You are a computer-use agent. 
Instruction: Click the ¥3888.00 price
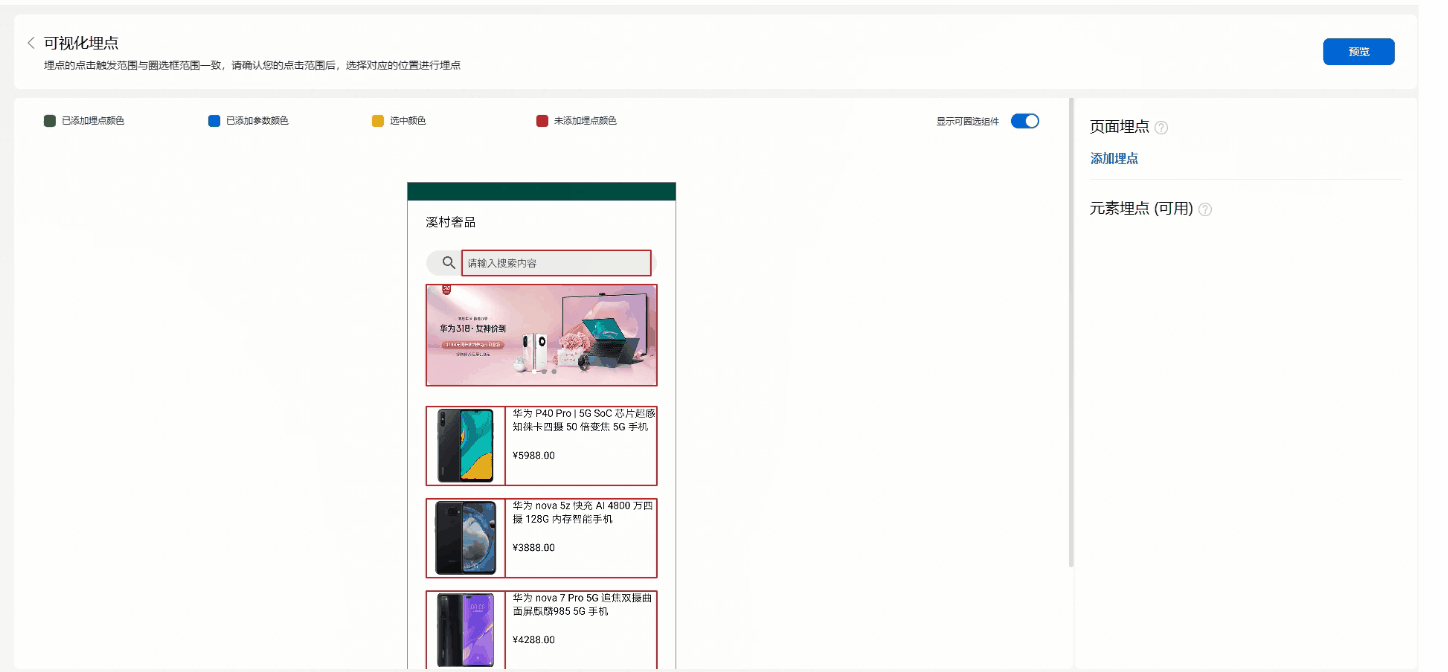pos(533,548)
